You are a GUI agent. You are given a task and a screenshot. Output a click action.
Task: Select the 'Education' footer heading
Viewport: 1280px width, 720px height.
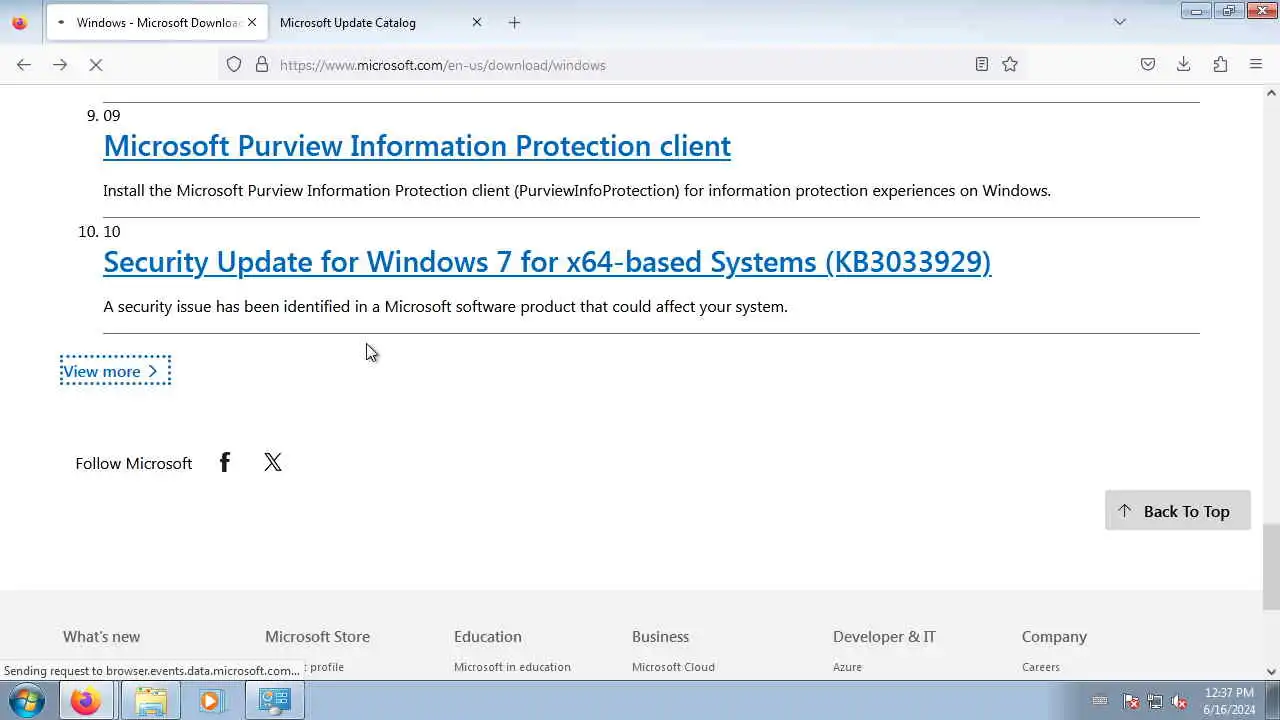click(x=487, y=636)
